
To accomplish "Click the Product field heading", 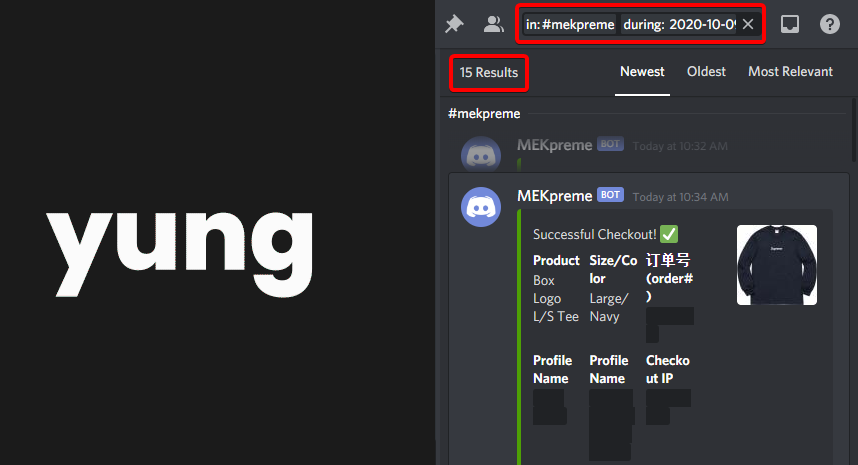I will pos(556,260).
